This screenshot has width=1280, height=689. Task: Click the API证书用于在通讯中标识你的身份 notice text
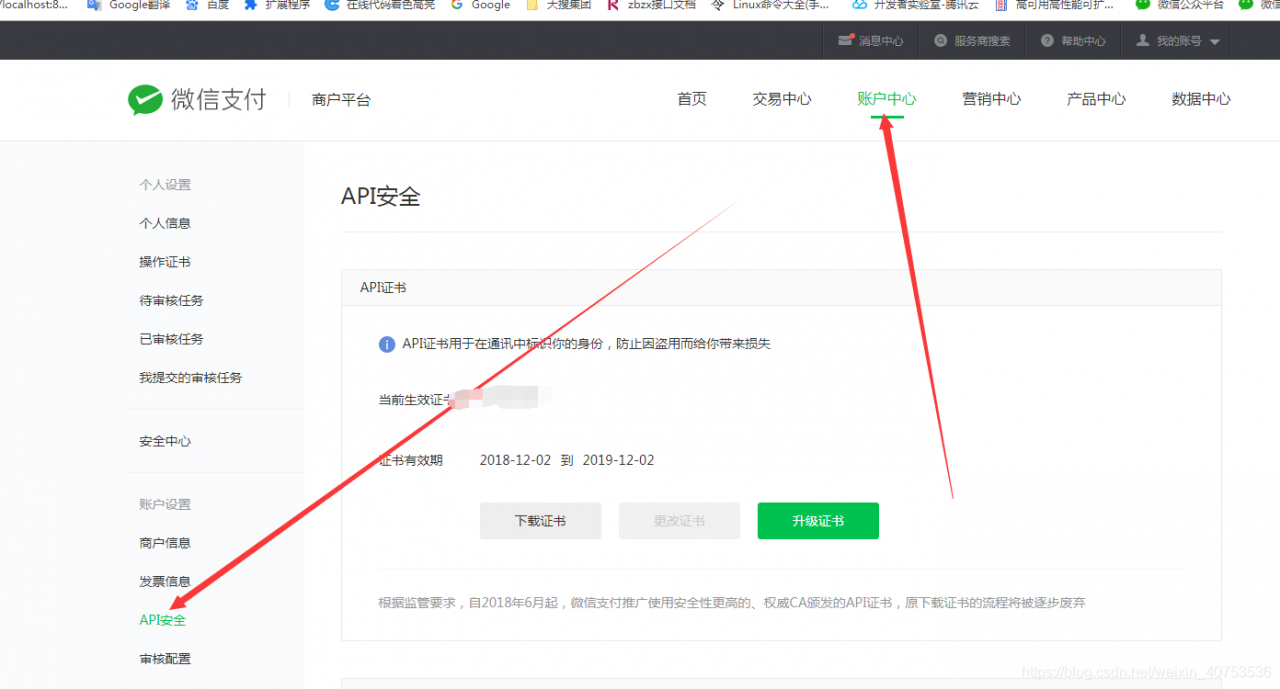tap(586, 344)
